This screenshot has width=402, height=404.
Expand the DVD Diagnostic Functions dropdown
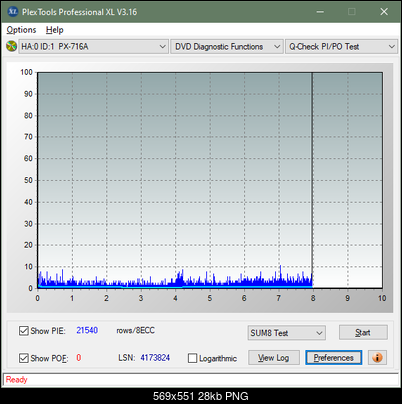tap(227, 47)
